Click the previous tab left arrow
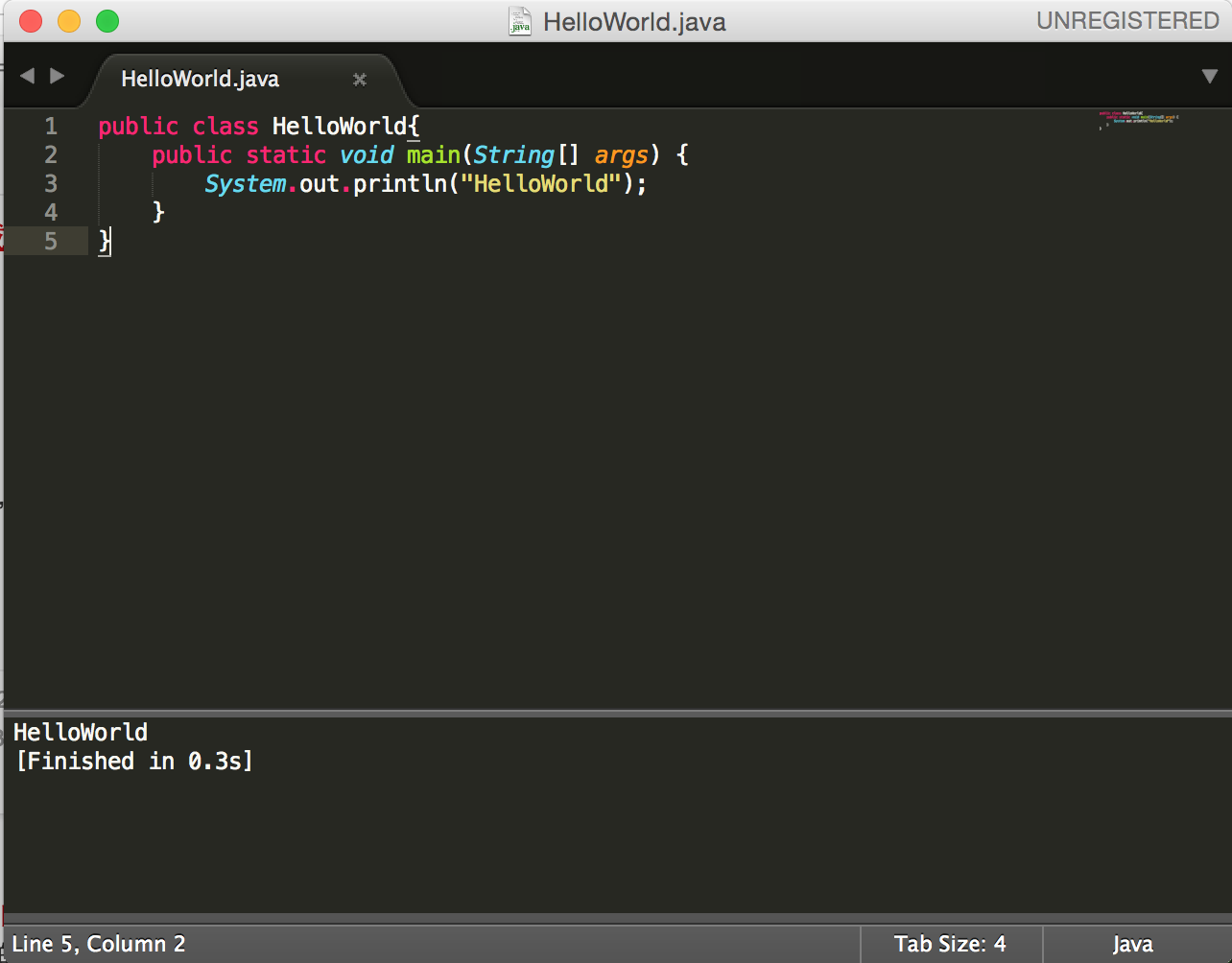The height and width of the screenshot is (963, 1232). (x=26, y=76)
